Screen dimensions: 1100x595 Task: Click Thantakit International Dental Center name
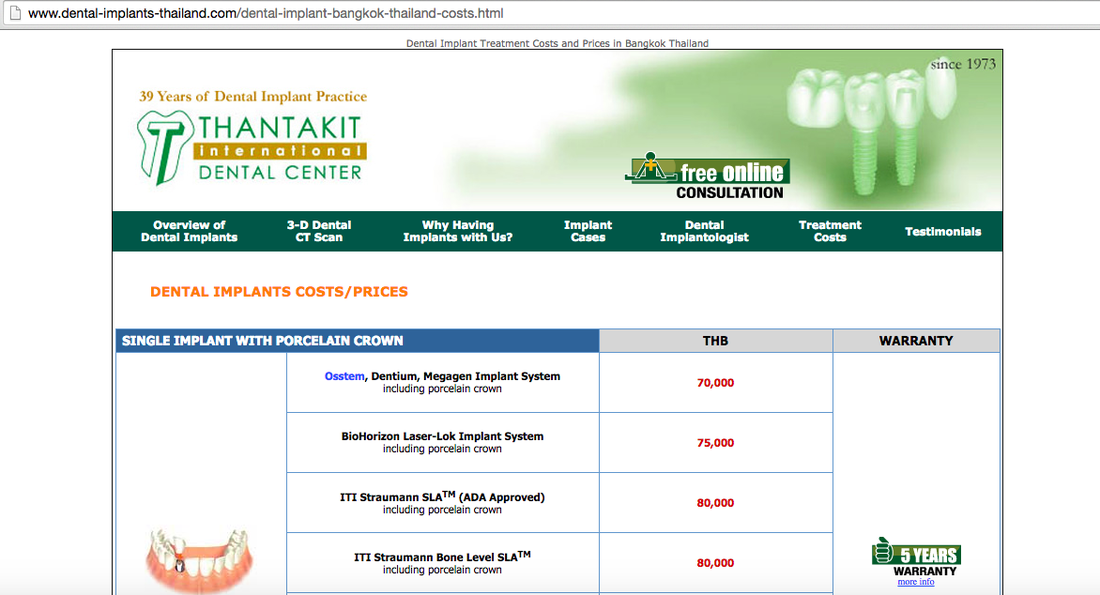[x=280, y=149]
